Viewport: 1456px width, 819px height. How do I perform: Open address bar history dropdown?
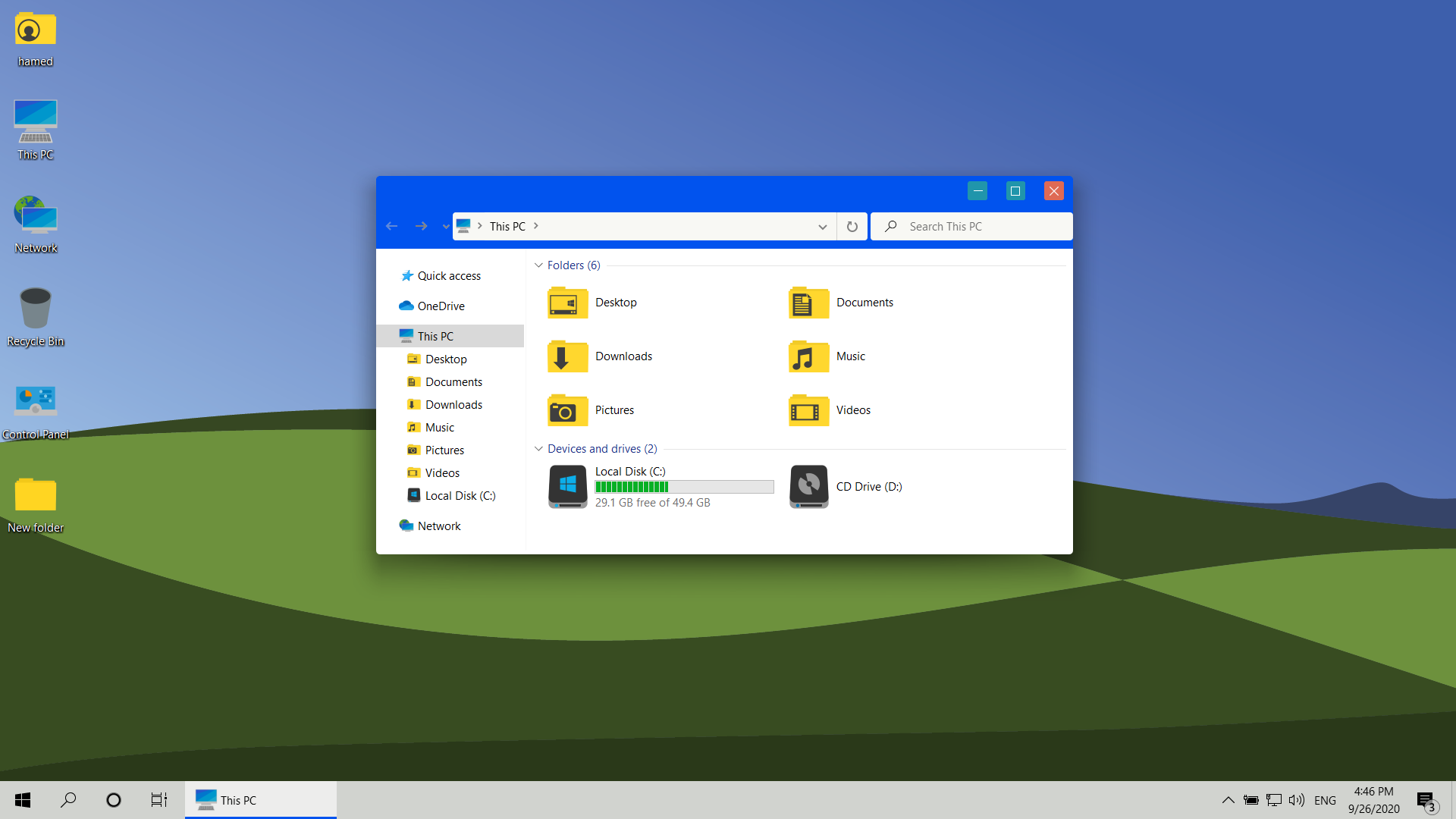[822, 227]
